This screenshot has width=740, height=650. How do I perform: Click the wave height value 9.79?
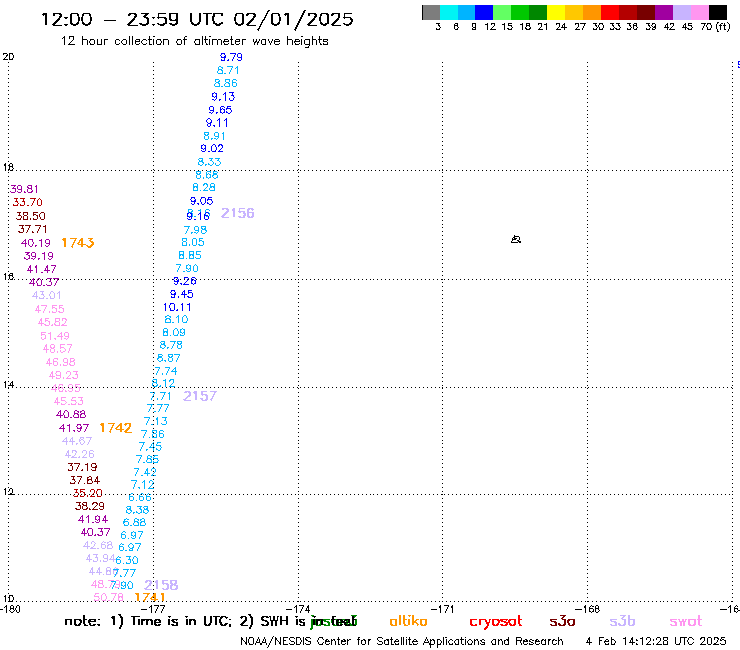click(x=231, y=57)
